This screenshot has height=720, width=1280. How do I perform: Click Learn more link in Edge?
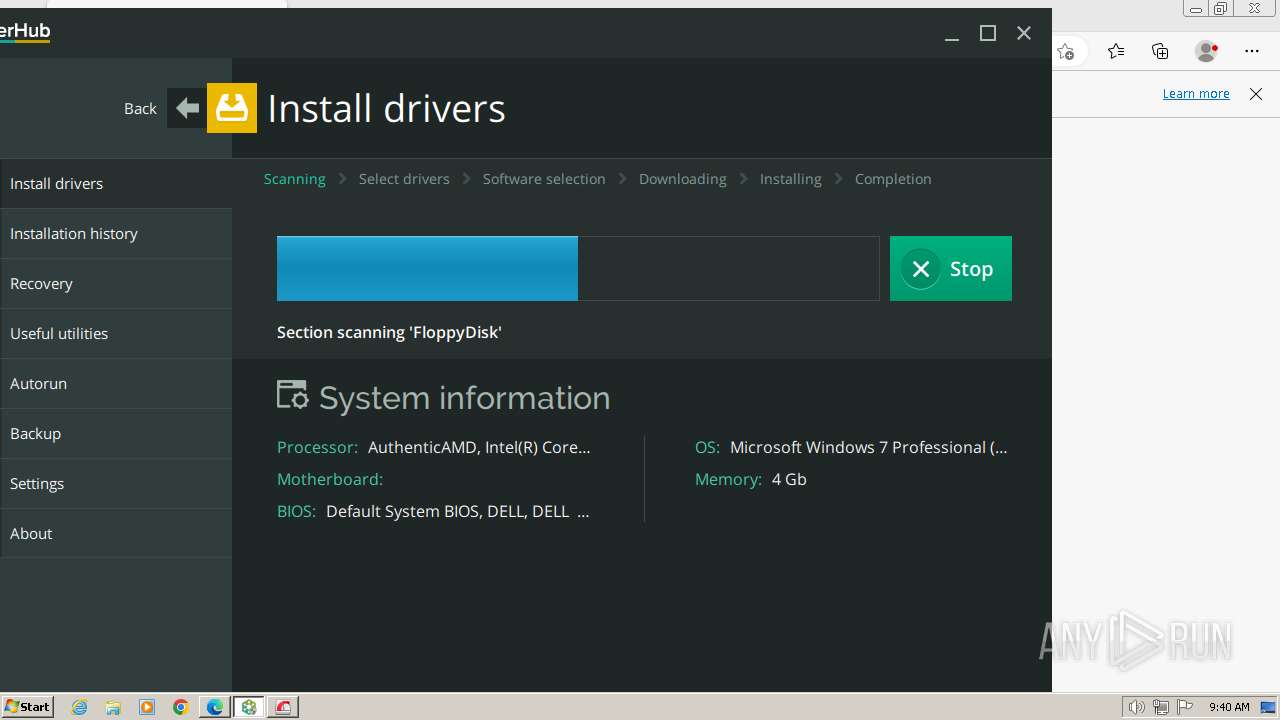(1196, 94)
